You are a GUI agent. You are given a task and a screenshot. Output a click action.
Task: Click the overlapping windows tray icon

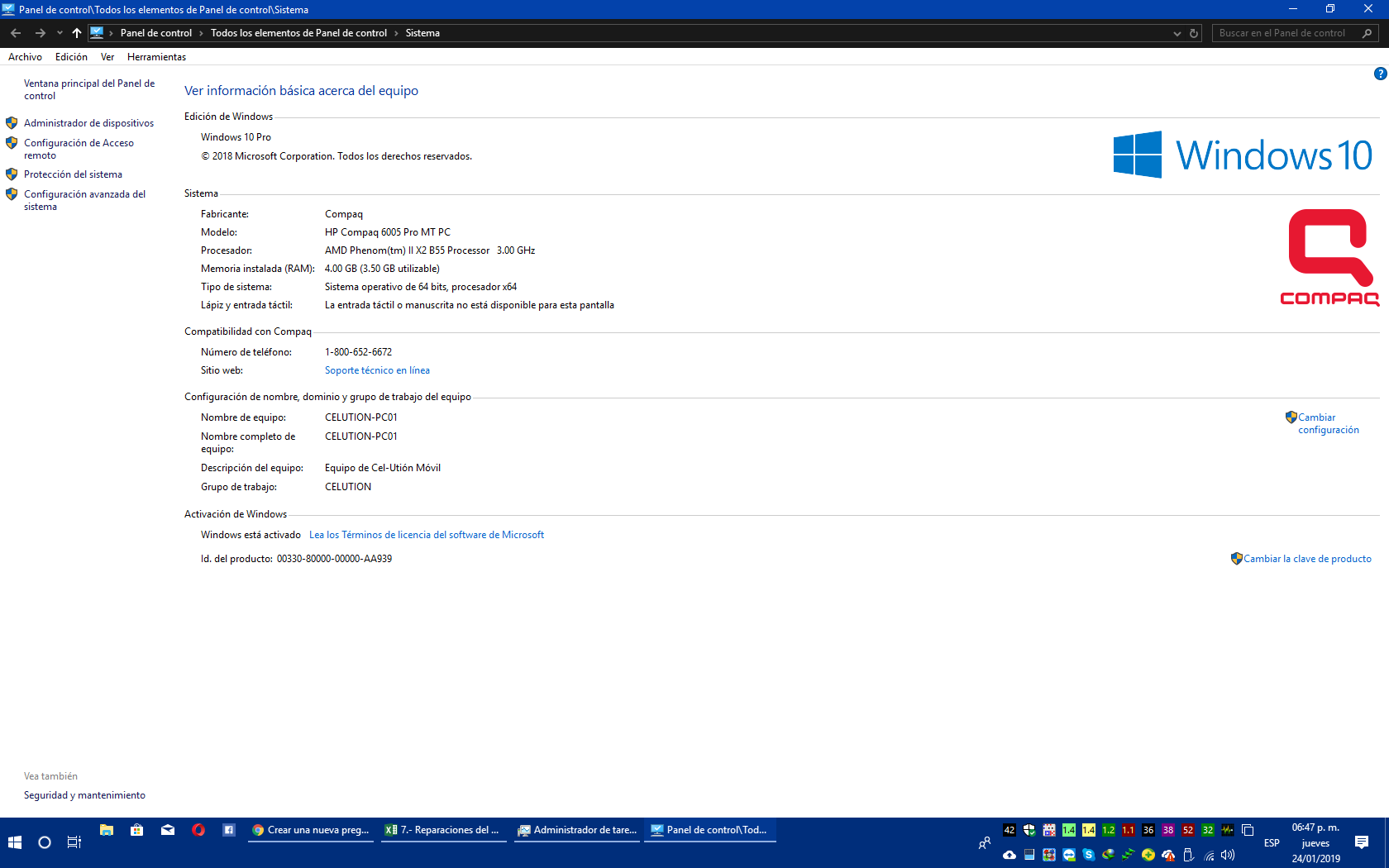[x=1248, y=830]
